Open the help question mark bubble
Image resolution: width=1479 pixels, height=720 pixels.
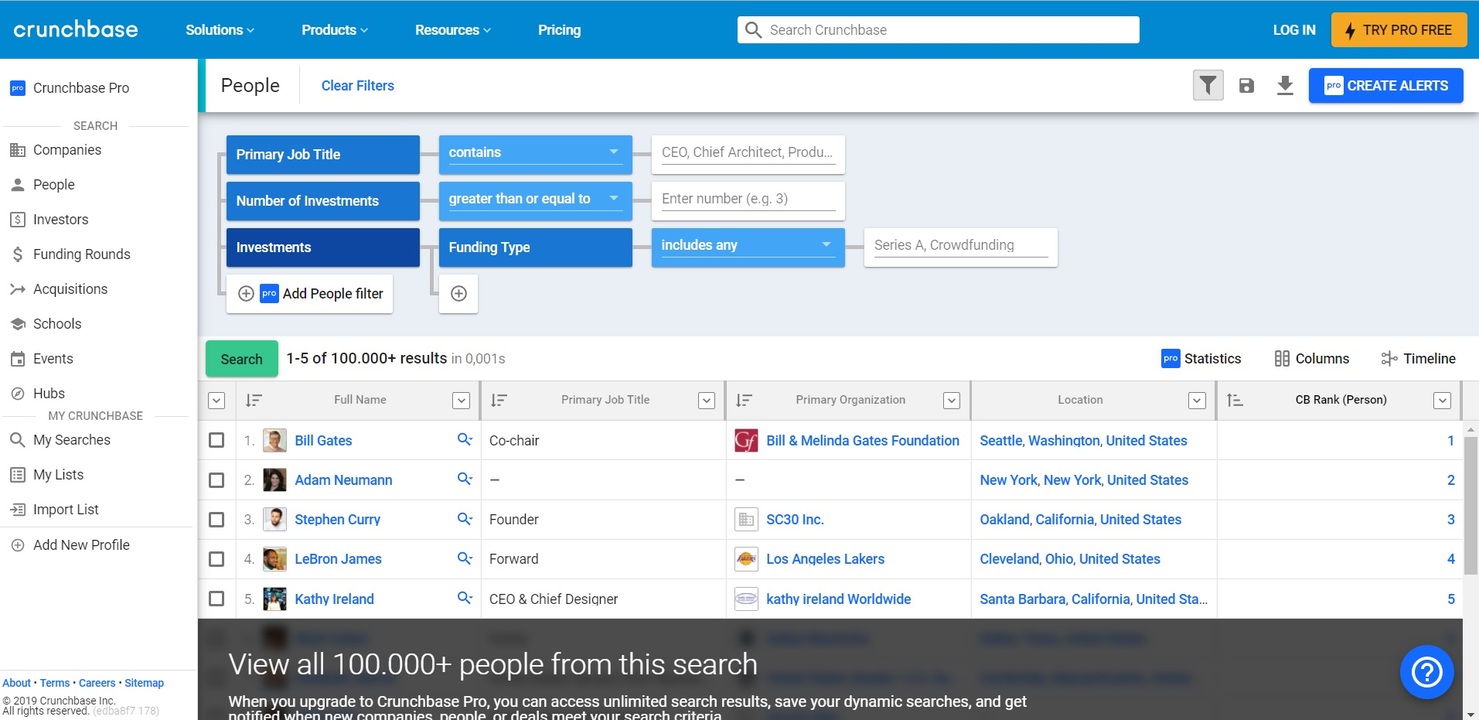pyautogui.click(x=1426, y=672)
